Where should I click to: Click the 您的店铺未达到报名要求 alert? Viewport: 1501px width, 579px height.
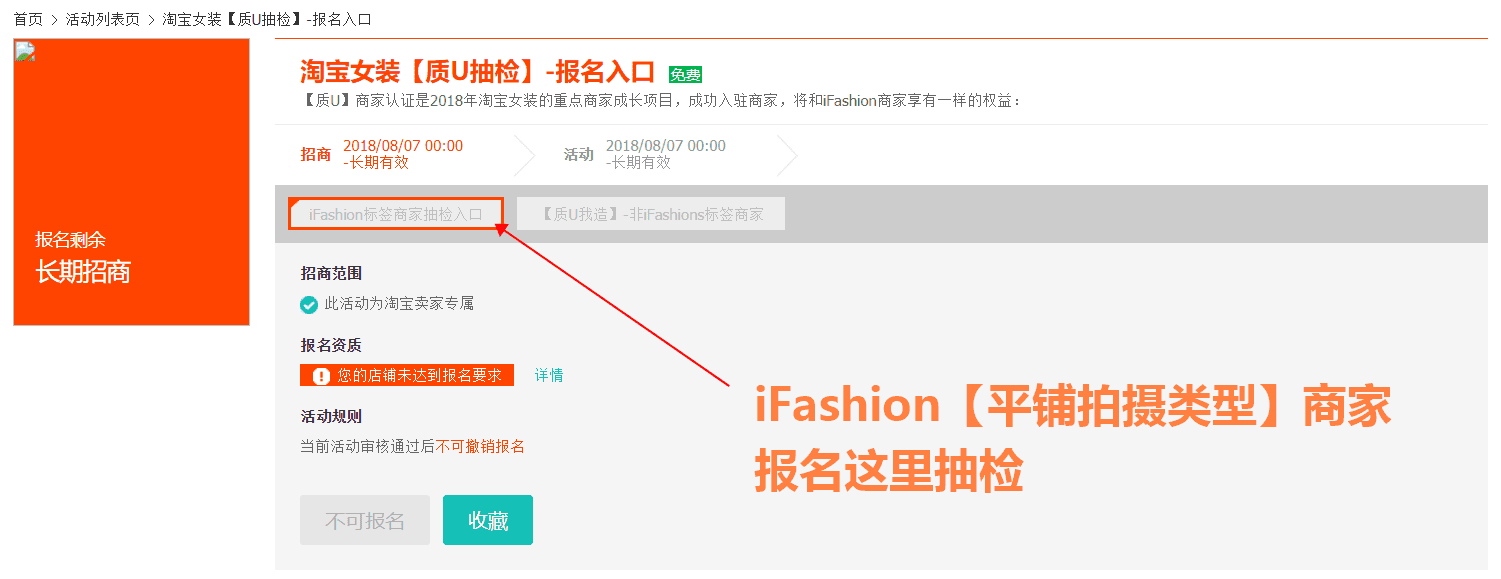407,375
